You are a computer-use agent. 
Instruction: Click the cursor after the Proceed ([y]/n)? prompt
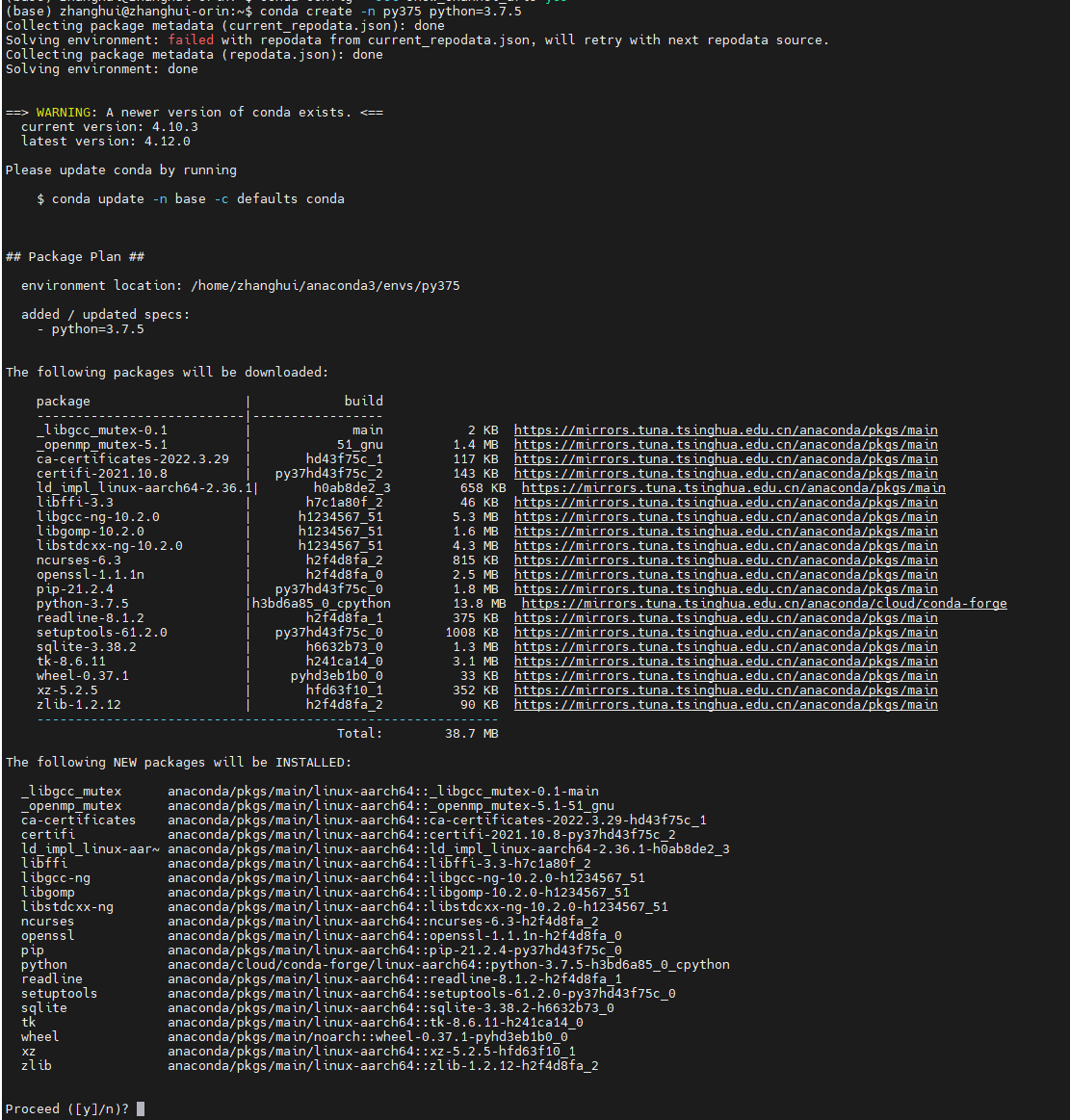[x=141, y=1109]
